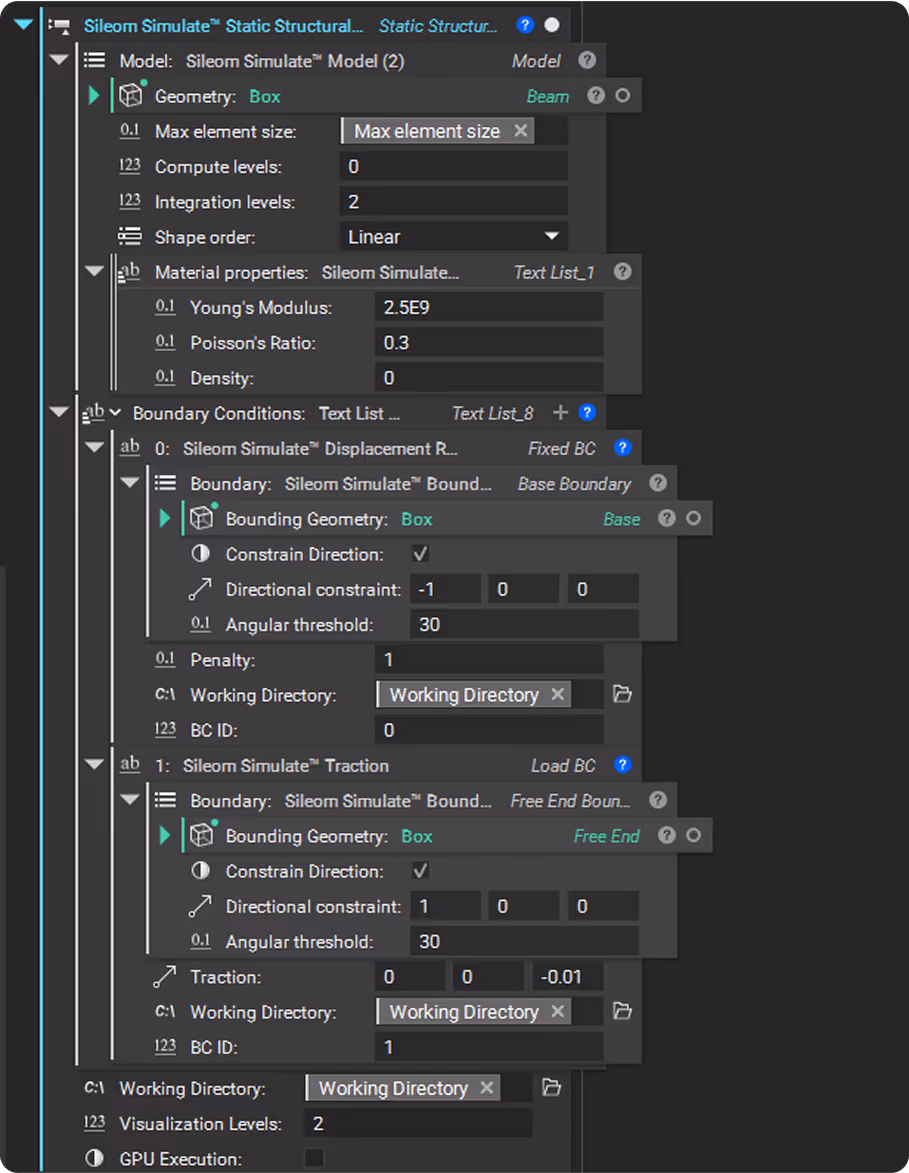The image size is (909, 1173).
Task: Open help for Free End bounding geometry
Action: pyautogui.click(x=667, y=835)
